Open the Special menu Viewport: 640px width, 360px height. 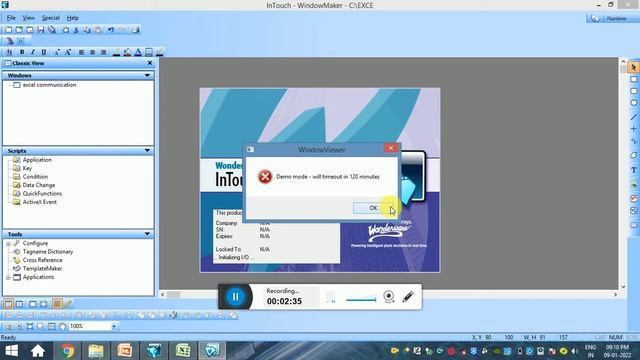pos(51,18)
